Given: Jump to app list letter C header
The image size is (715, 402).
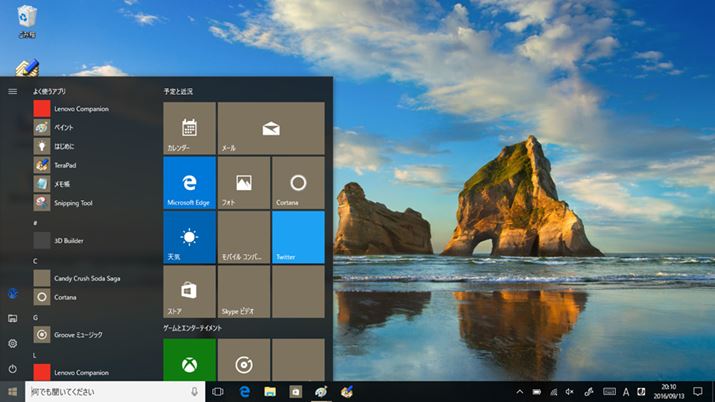Looking at the screenshot, I should 36,259.
